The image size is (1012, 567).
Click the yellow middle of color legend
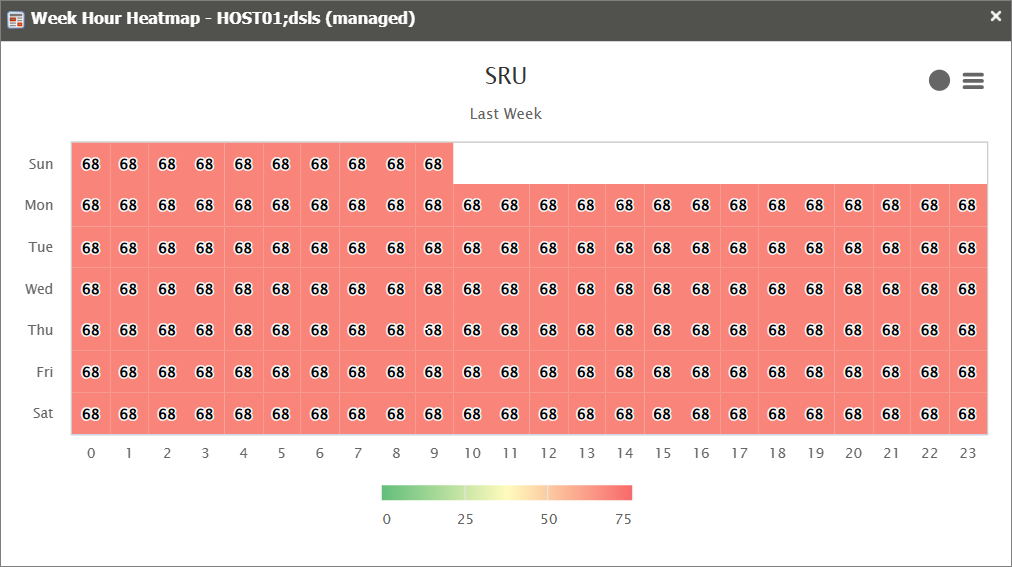point(507,493)
